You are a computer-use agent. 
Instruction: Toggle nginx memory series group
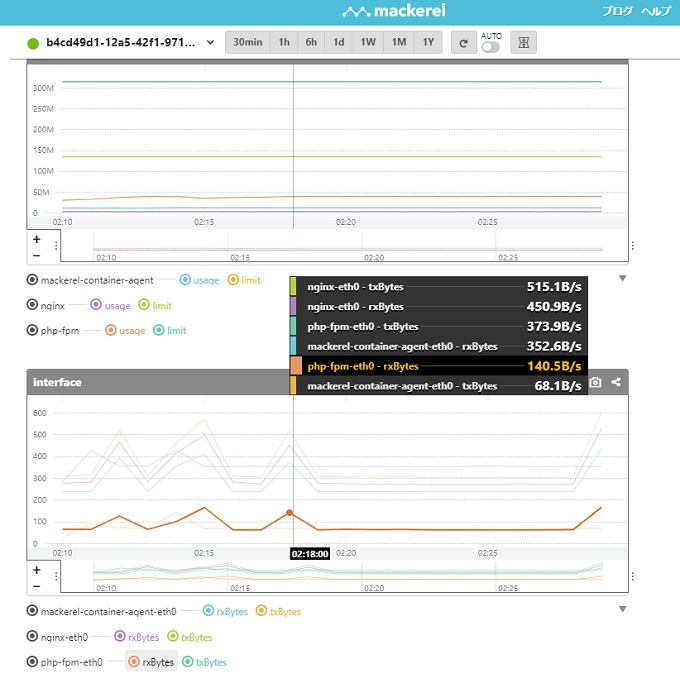46,305
